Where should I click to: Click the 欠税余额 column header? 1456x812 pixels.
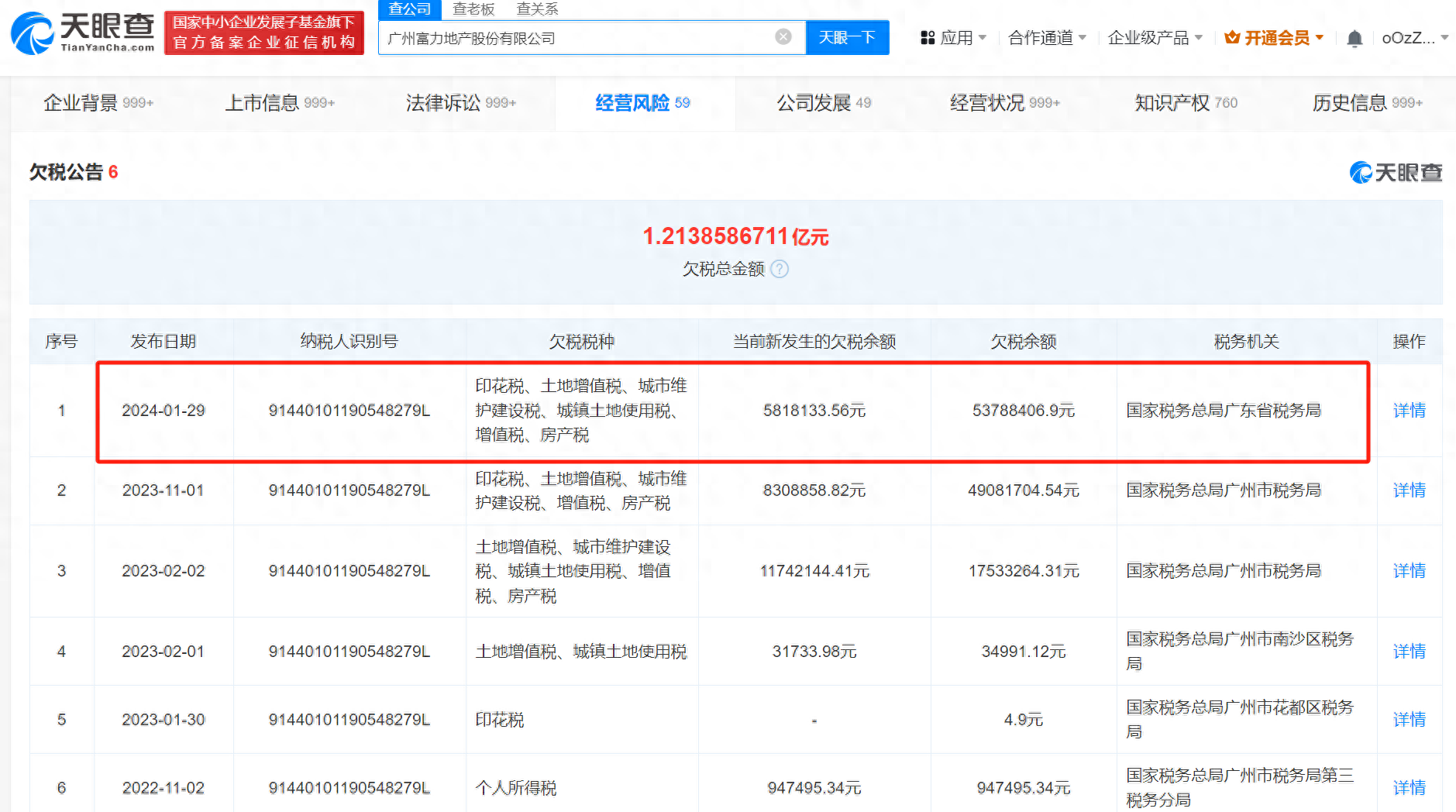point(1024,342)
